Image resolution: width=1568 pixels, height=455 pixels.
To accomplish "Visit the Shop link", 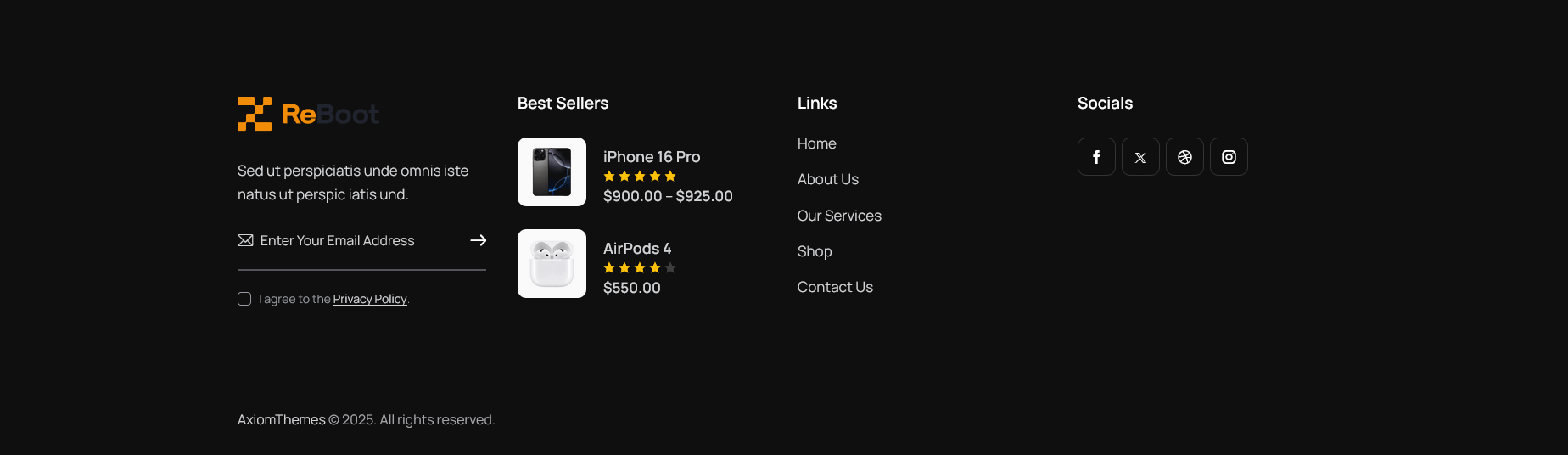I will [x=815, y=251].
